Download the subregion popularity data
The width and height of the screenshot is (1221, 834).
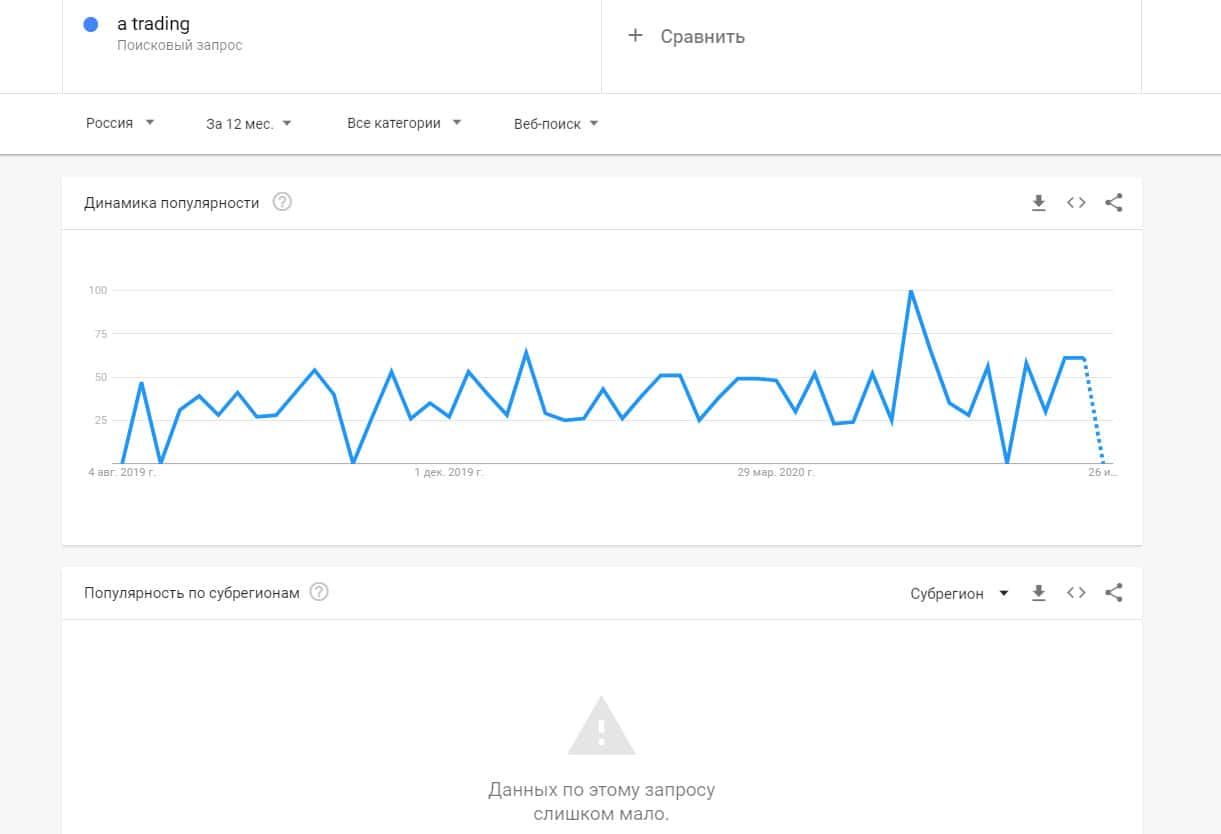point(1038,593)
